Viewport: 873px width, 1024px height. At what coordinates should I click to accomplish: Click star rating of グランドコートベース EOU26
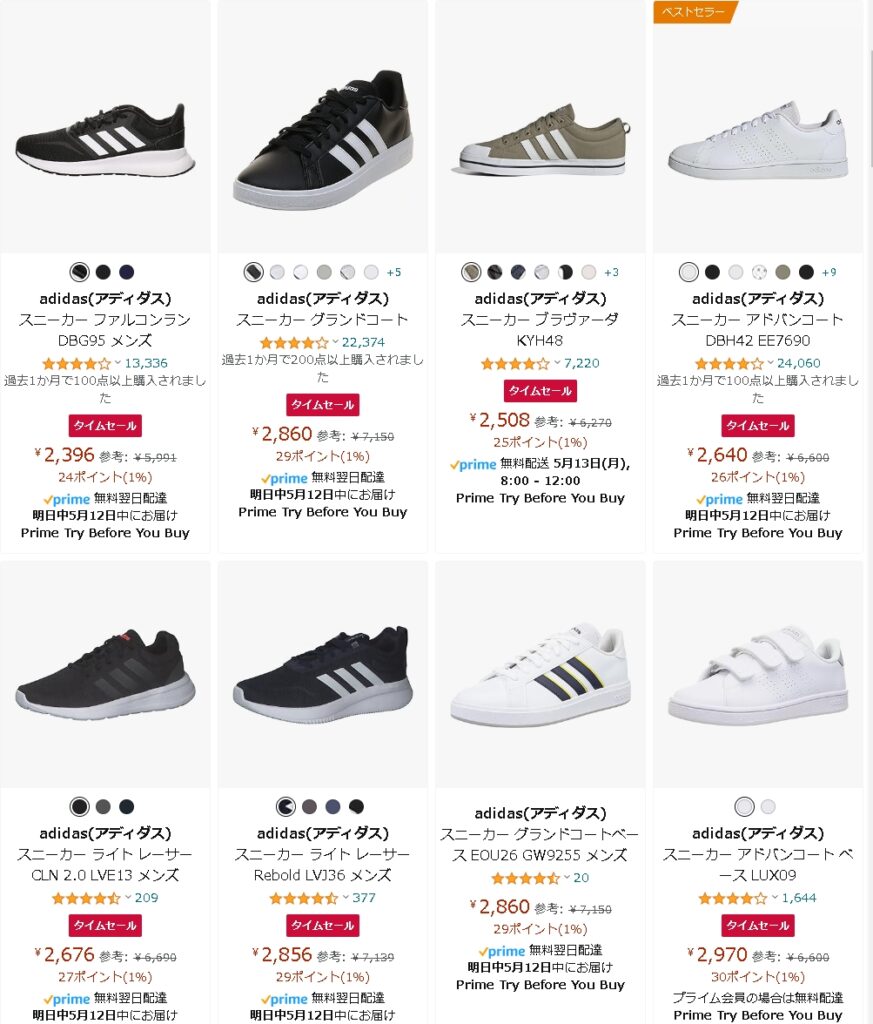click(525, 878)
